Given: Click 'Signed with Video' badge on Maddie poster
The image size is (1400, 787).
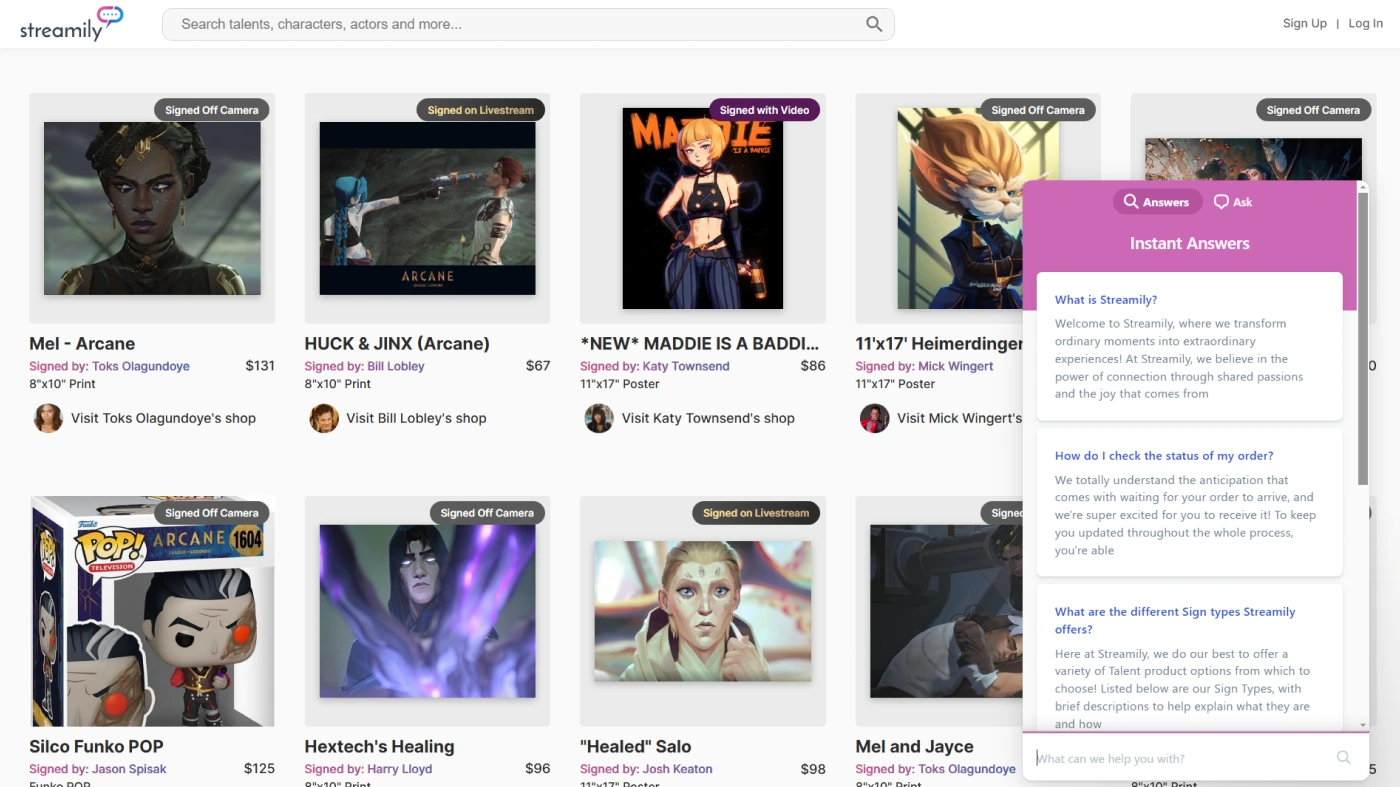Looking at the screenshot, I should pyautogui.click(x=764, y=110).
